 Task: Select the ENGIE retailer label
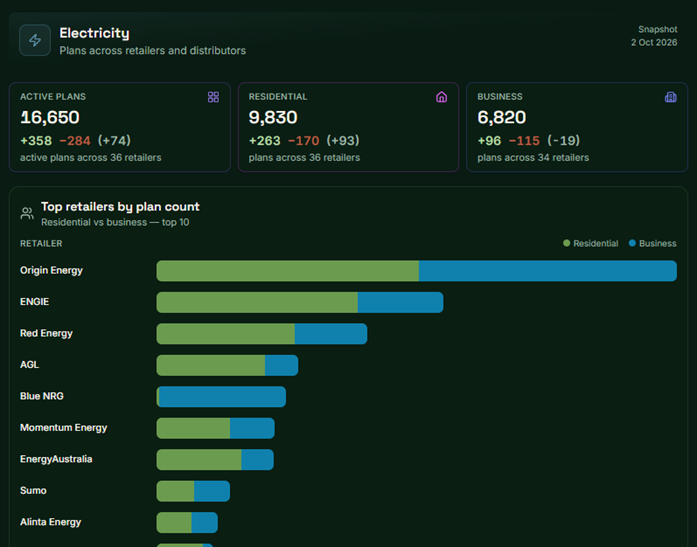[x=34, y=302]
